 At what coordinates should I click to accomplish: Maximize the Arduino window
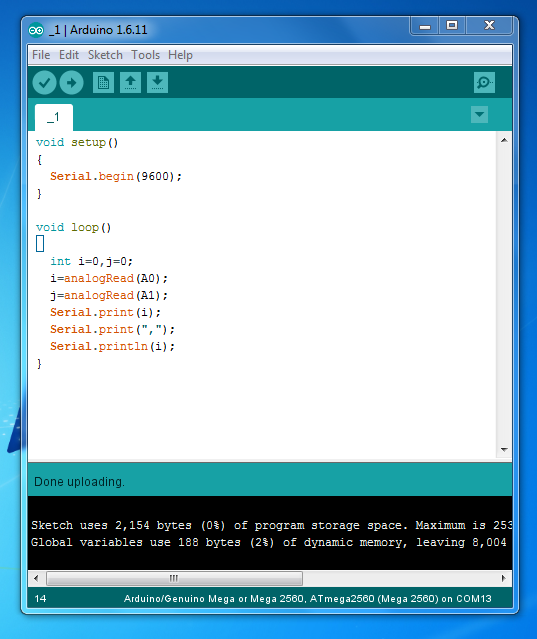(x=452, y=26)
